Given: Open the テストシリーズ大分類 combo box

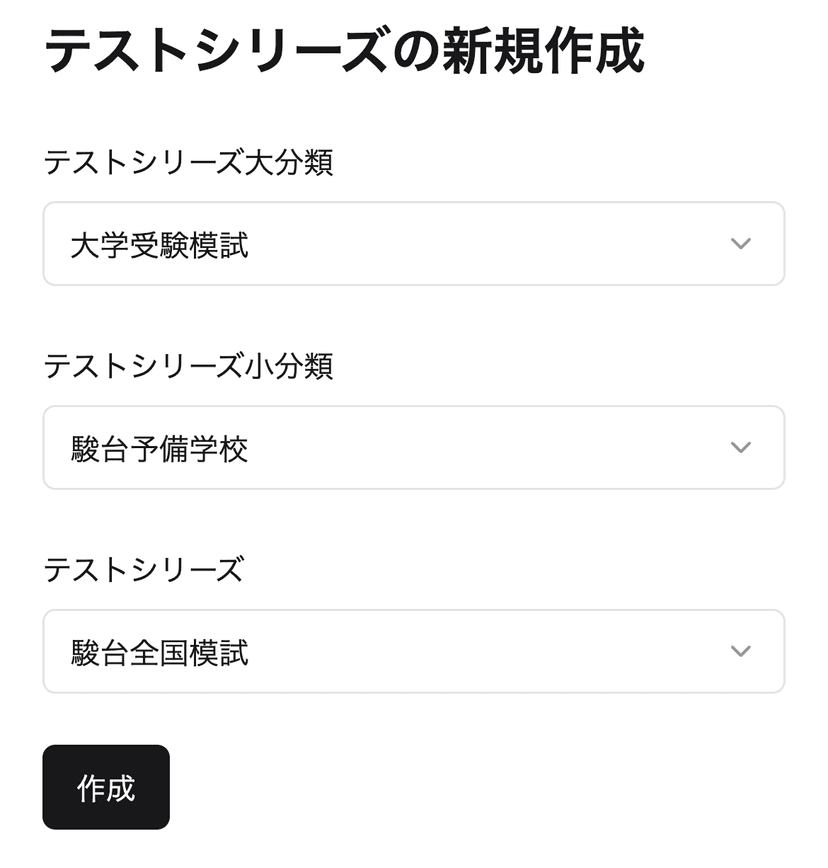Looking at the screenshot, I should coord(413,244).
